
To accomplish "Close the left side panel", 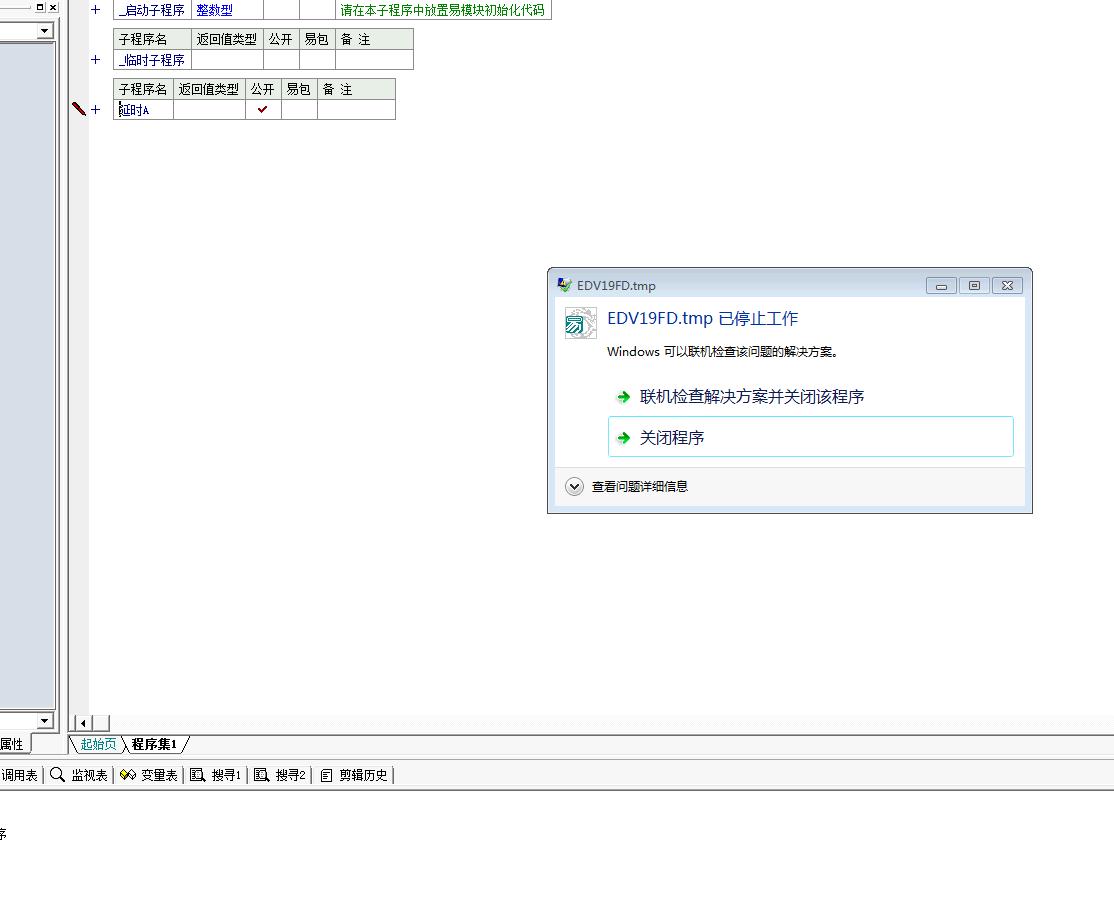I will 53,7.
